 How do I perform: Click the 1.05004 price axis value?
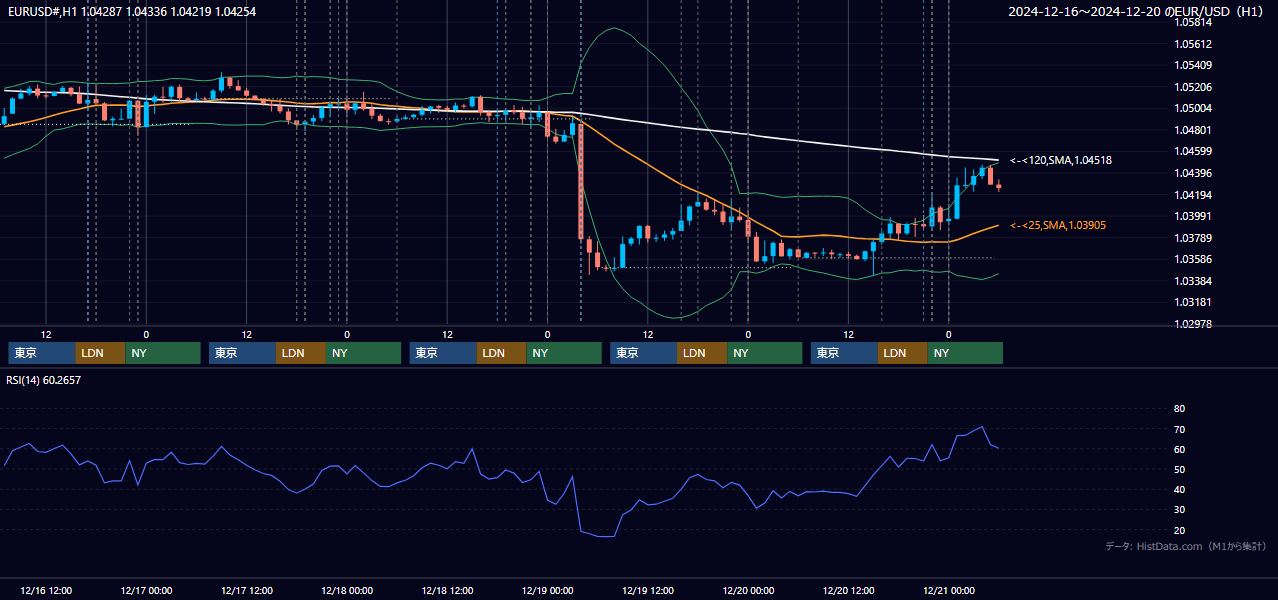click(1193, 108)
